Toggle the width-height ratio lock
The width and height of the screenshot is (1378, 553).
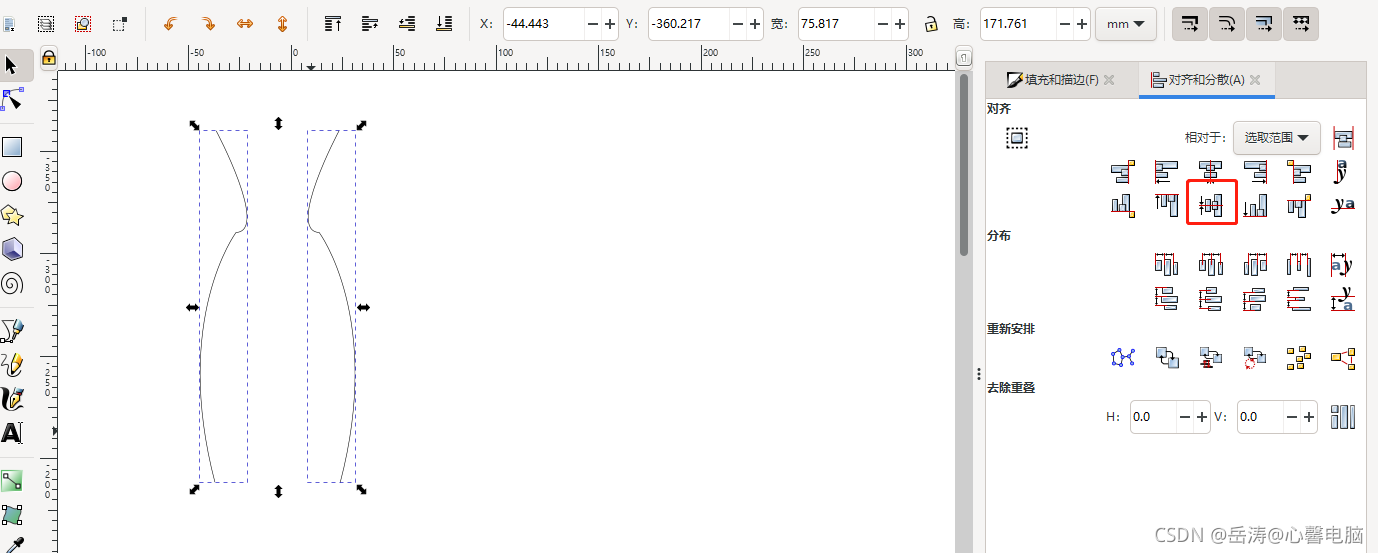pos(931,23)
